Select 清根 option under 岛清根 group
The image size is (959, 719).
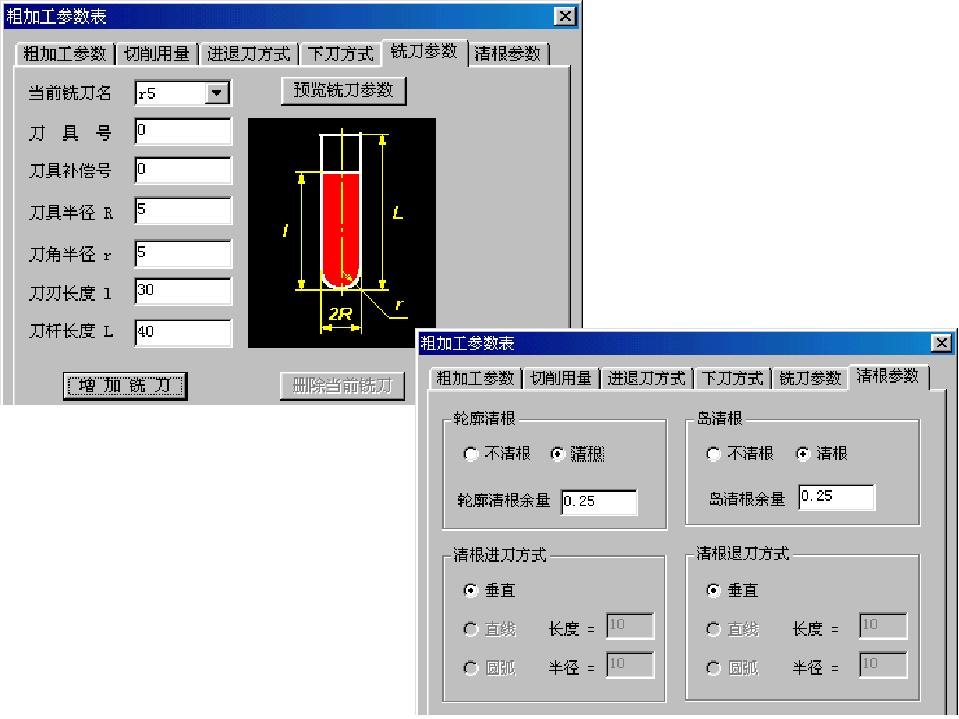pyautogui.click(x=802, y=454)
